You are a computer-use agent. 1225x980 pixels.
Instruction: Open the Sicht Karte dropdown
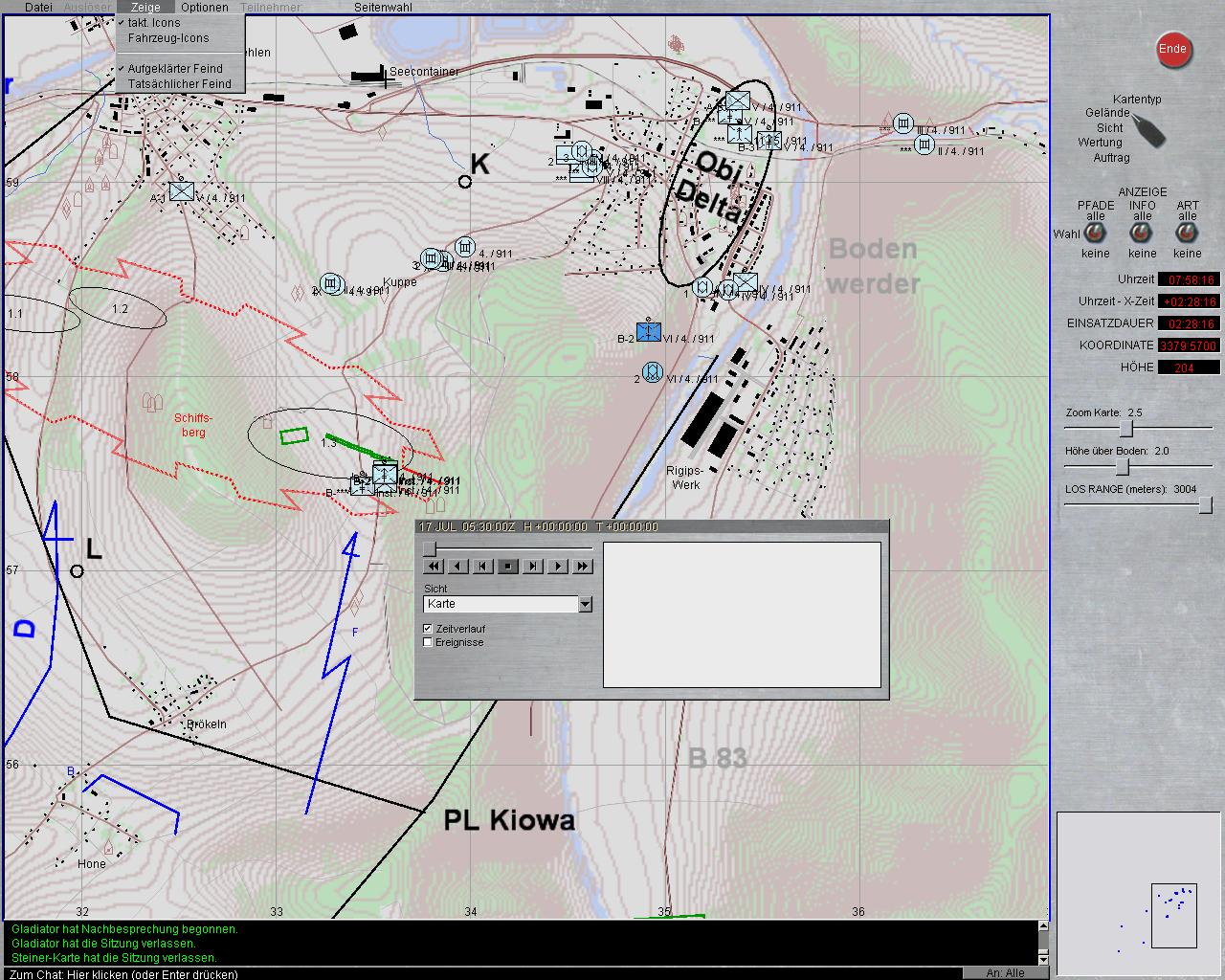coord(585,604)
